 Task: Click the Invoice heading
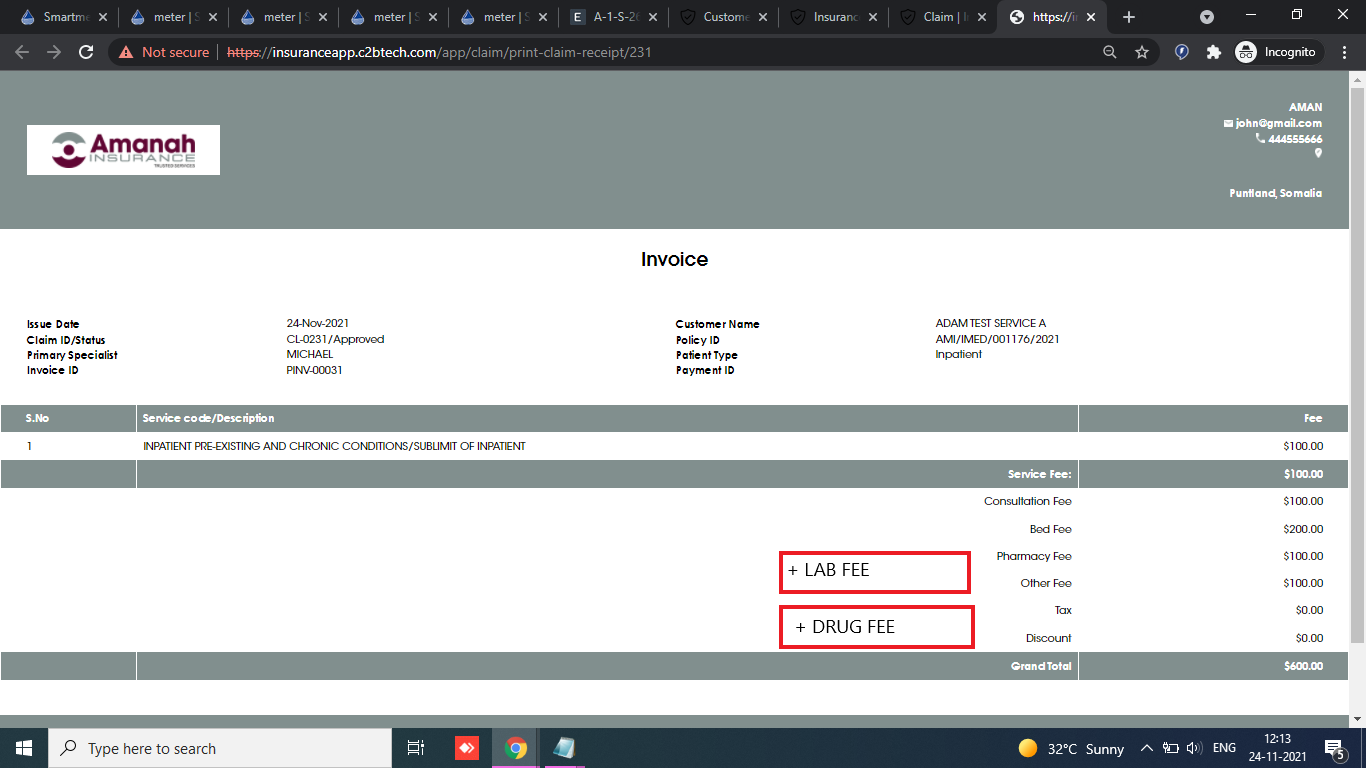point(674,259)
